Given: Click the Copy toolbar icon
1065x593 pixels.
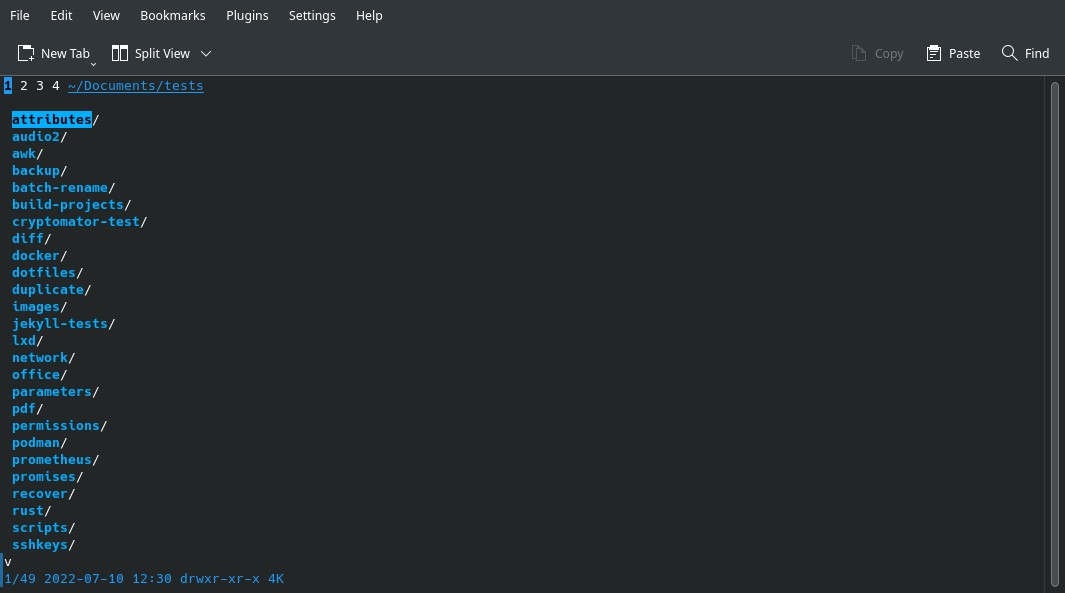Looking at the screenshot, I should [x=859, y=53].
